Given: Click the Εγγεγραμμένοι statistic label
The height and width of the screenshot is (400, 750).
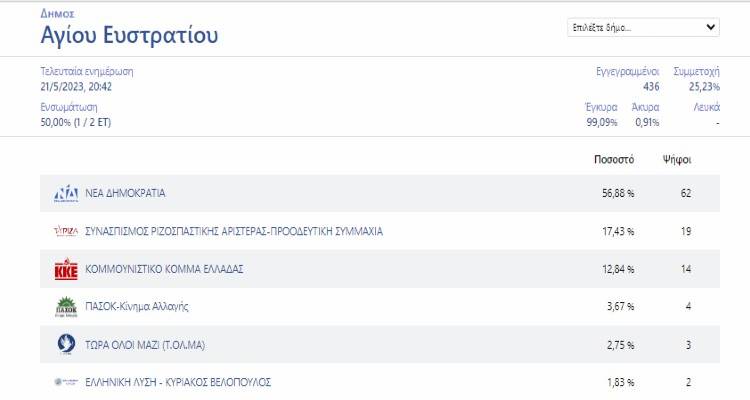Looking at the screenshot, I should point(627,72).
